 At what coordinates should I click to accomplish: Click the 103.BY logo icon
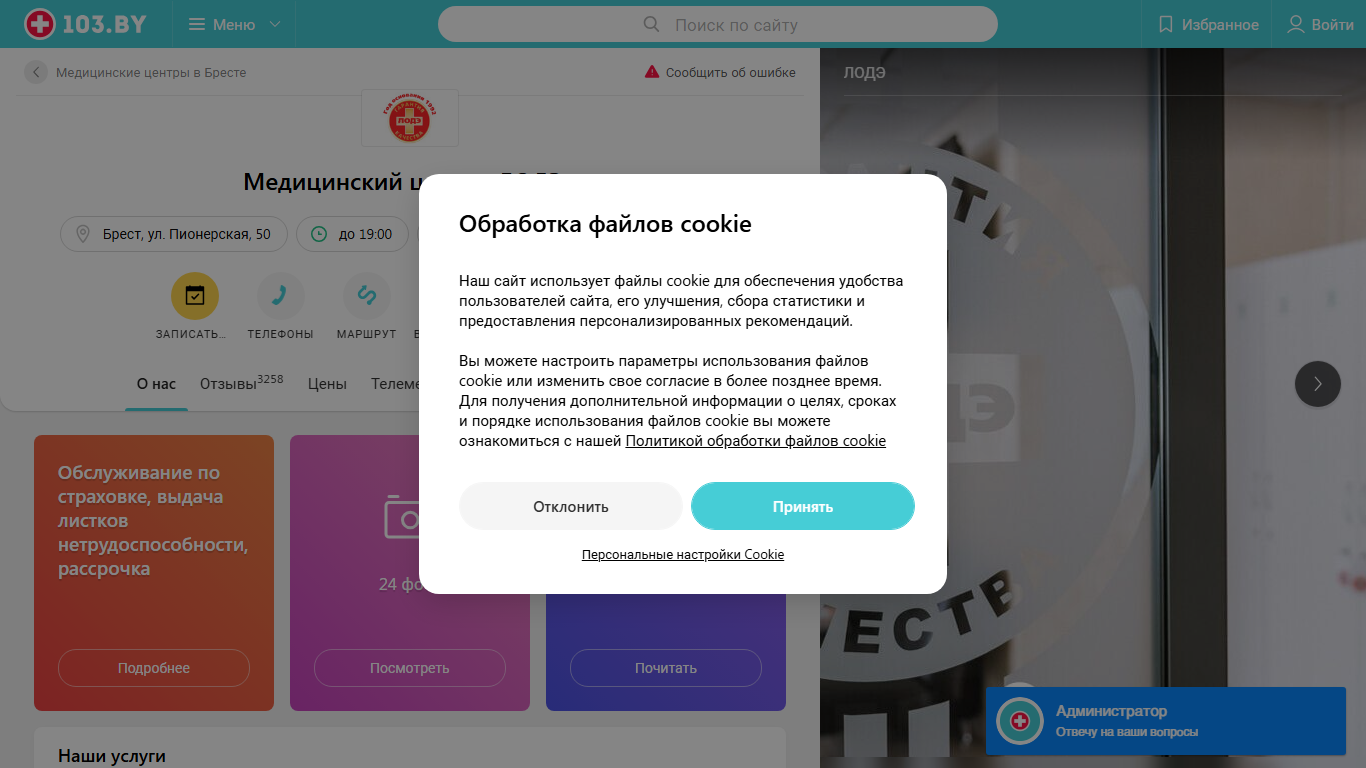[39, 24]
